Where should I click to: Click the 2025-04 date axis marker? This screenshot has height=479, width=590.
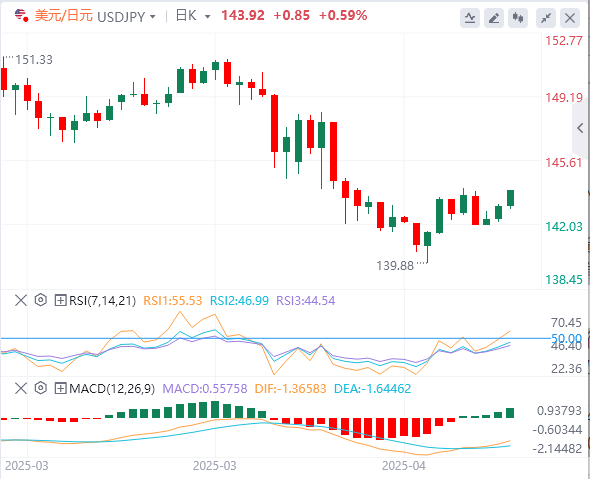pyautogui.click(x=404, y=466)
